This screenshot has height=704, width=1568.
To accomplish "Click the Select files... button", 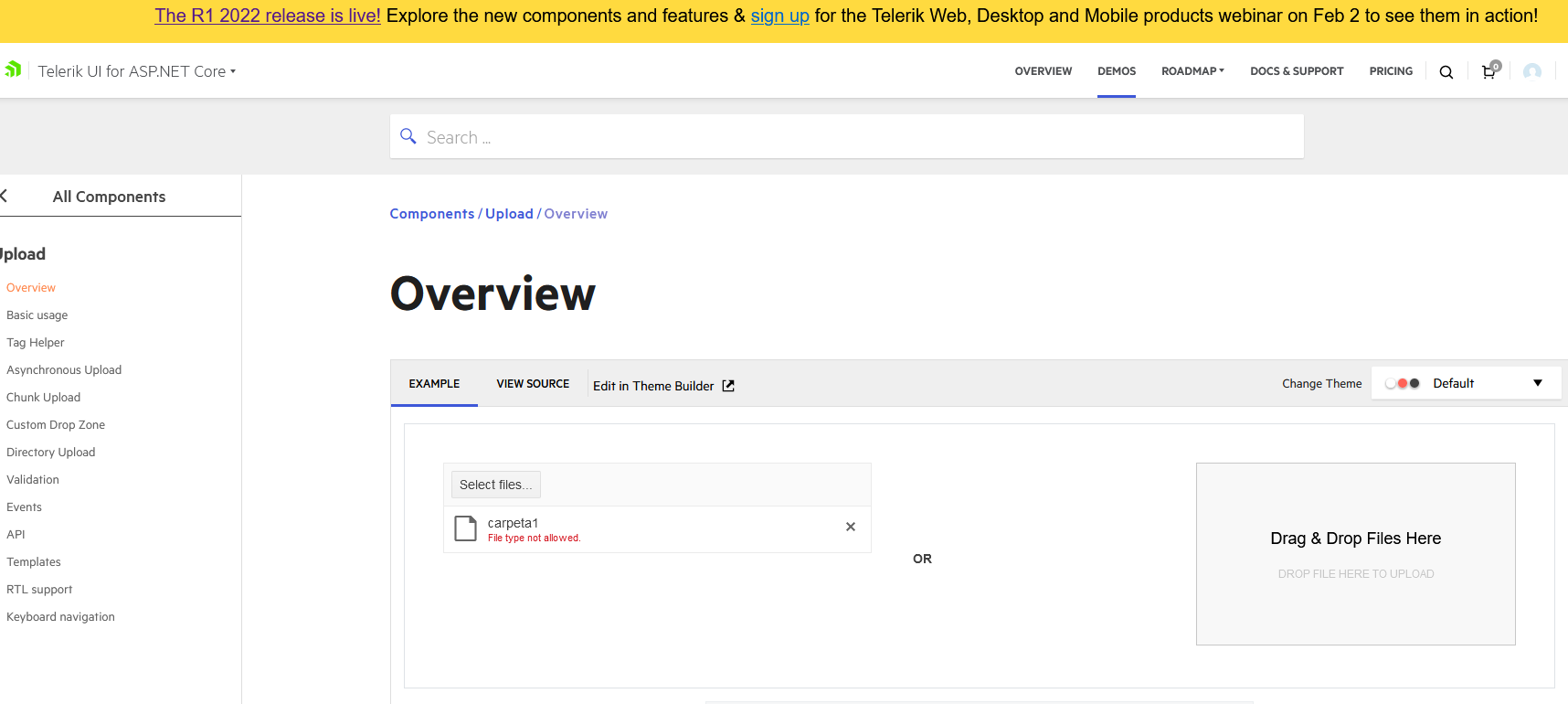I will [496, 485].
